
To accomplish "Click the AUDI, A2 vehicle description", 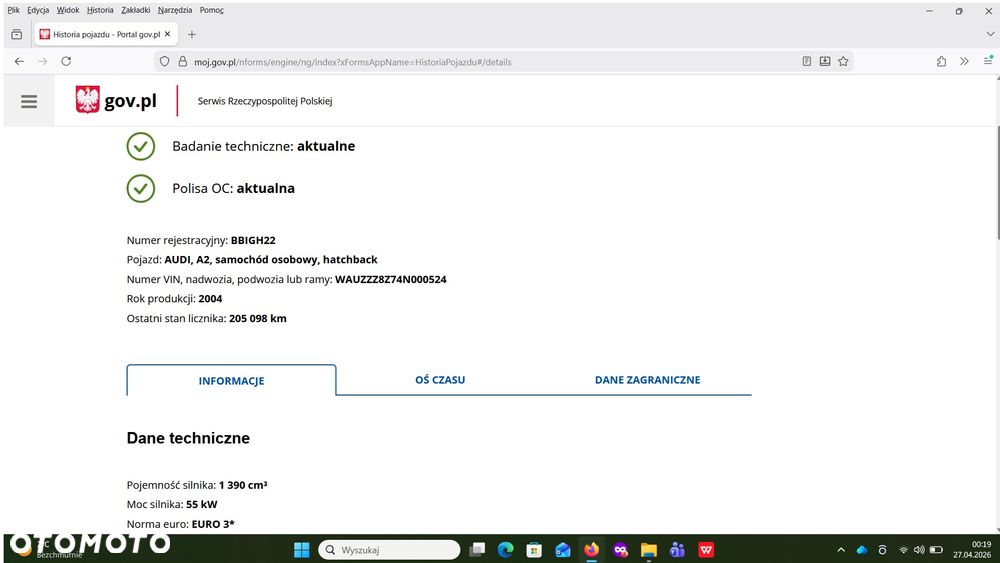I will 271,260.
